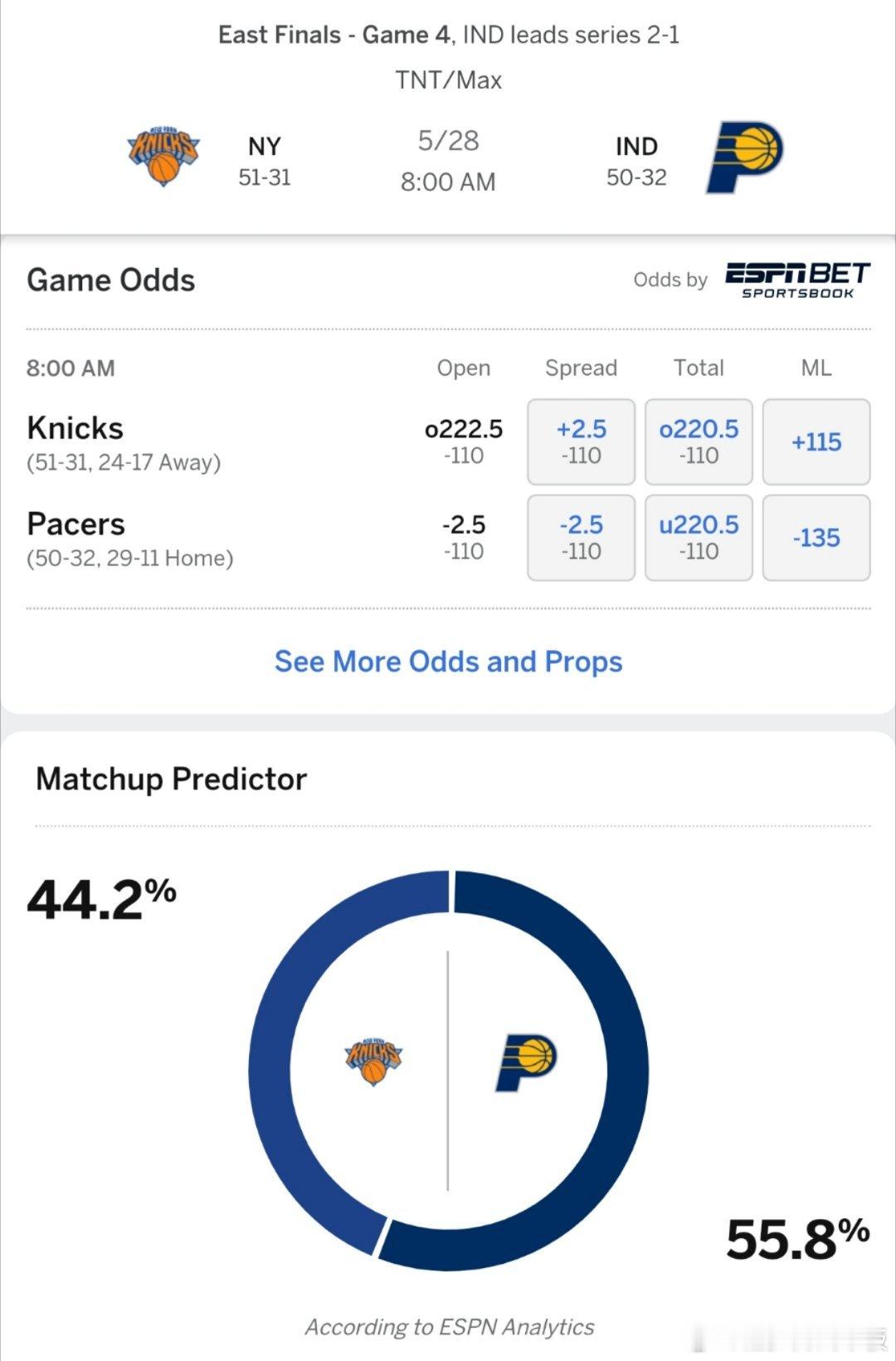Pick Knicks +2.5 spread bet
The height and width of the screenshot is (1361, 896).
[x=581, y=441]
